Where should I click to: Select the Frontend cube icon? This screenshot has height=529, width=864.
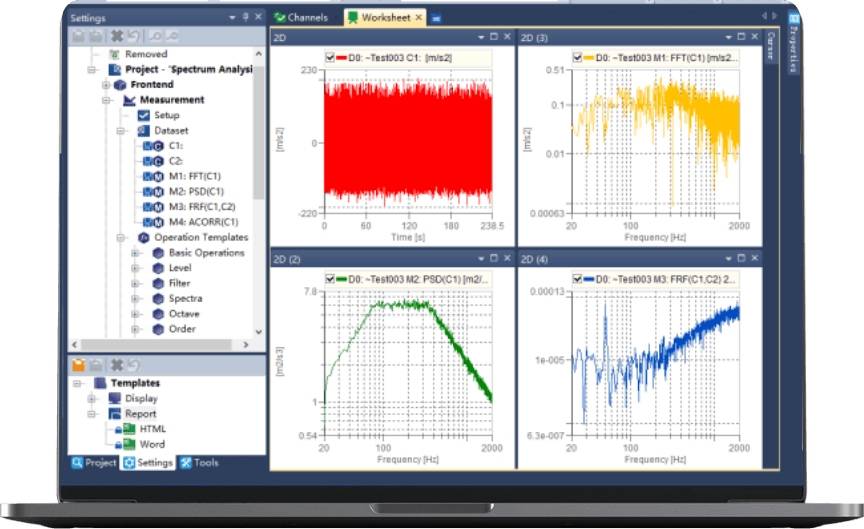pos(120,85)
